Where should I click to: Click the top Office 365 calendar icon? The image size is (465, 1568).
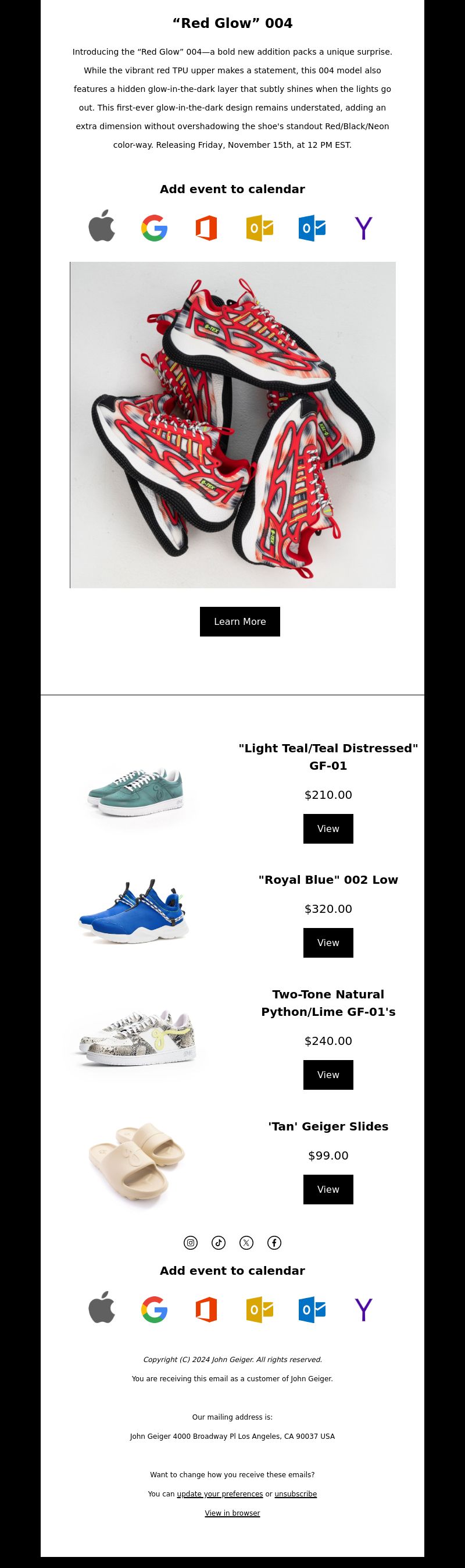(x=207, y=227)
